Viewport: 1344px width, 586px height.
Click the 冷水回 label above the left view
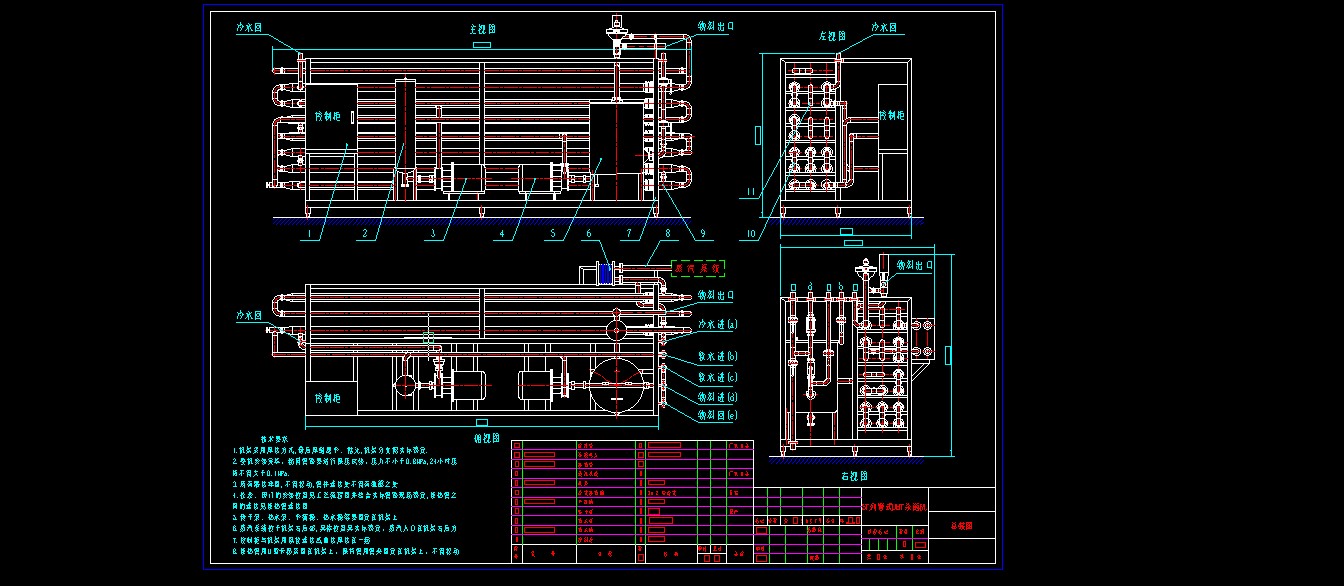pos(883,28)
